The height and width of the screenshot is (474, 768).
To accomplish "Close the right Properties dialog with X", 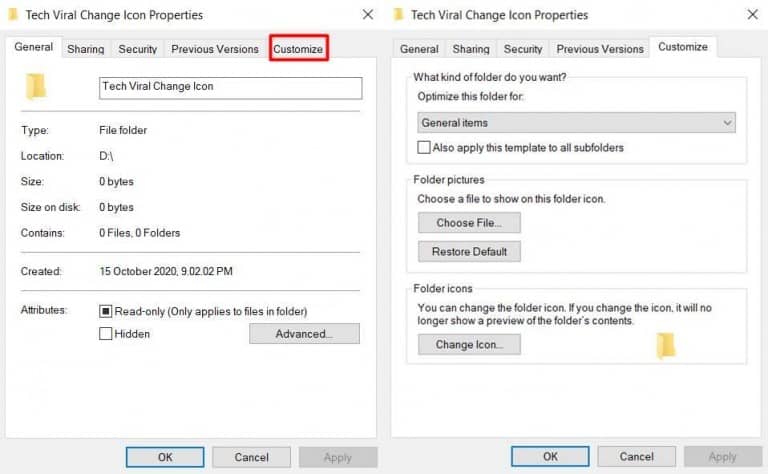I will point(751,15).
